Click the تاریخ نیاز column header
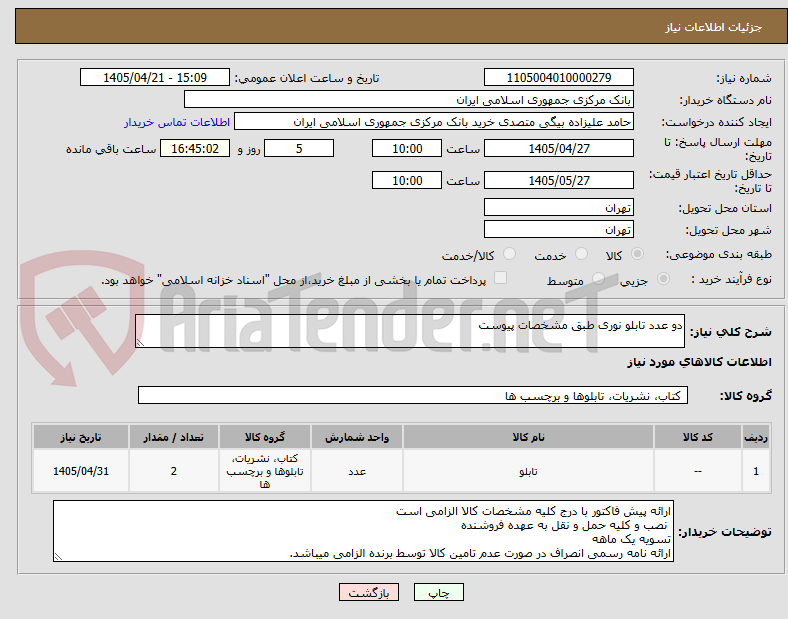788x619 pixels. [x=81, y=437]
